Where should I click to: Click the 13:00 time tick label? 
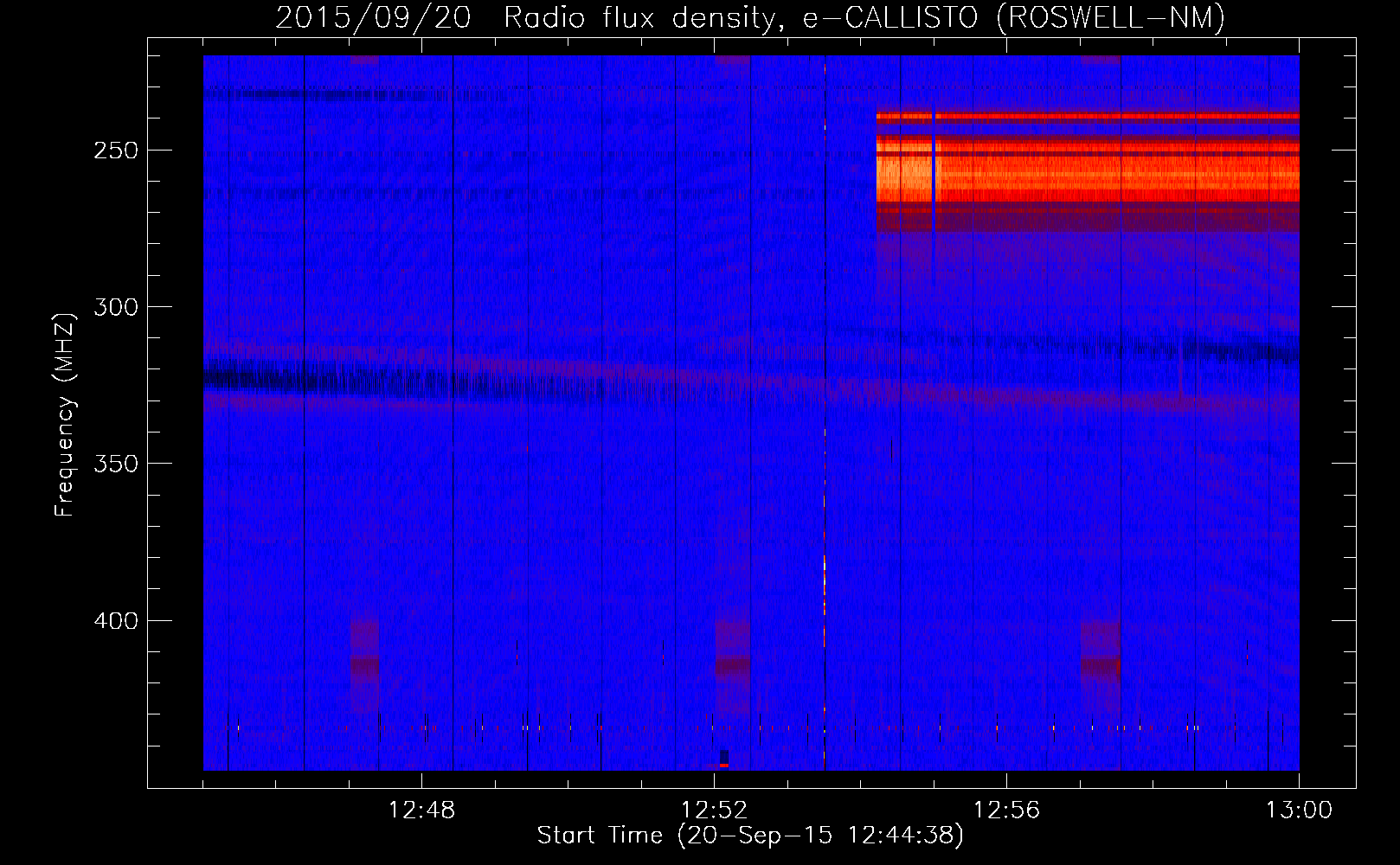click(1299, 811)
